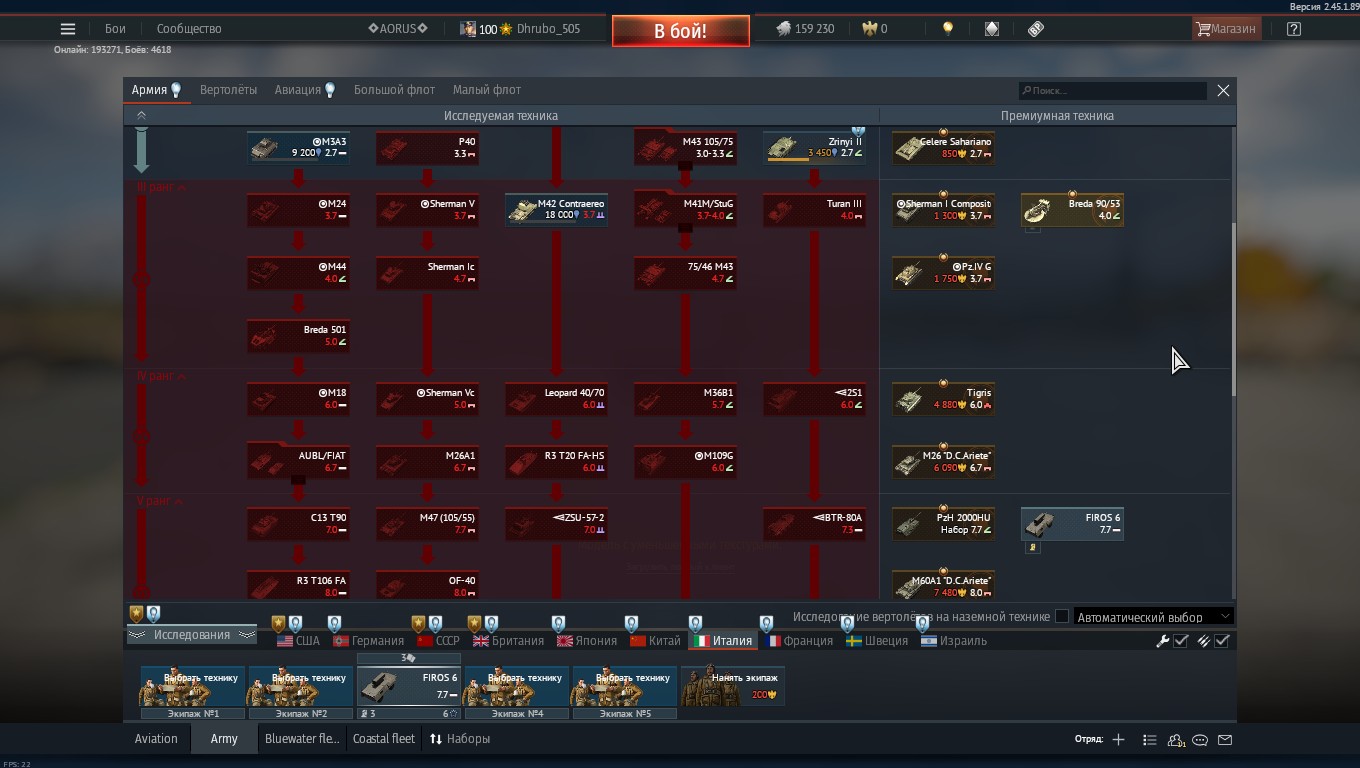Select Израиль nation tab
Viewport: 1360px width, 768px height.
(x=954, y=641)
